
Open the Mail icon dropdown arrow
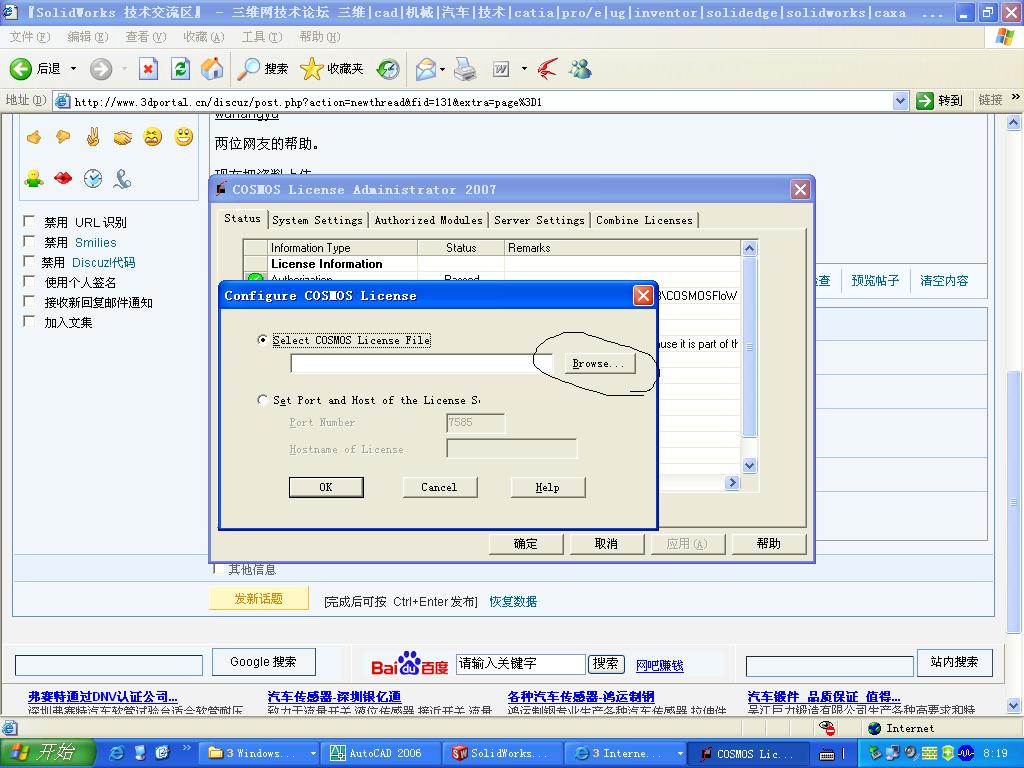tap(443, 69)
